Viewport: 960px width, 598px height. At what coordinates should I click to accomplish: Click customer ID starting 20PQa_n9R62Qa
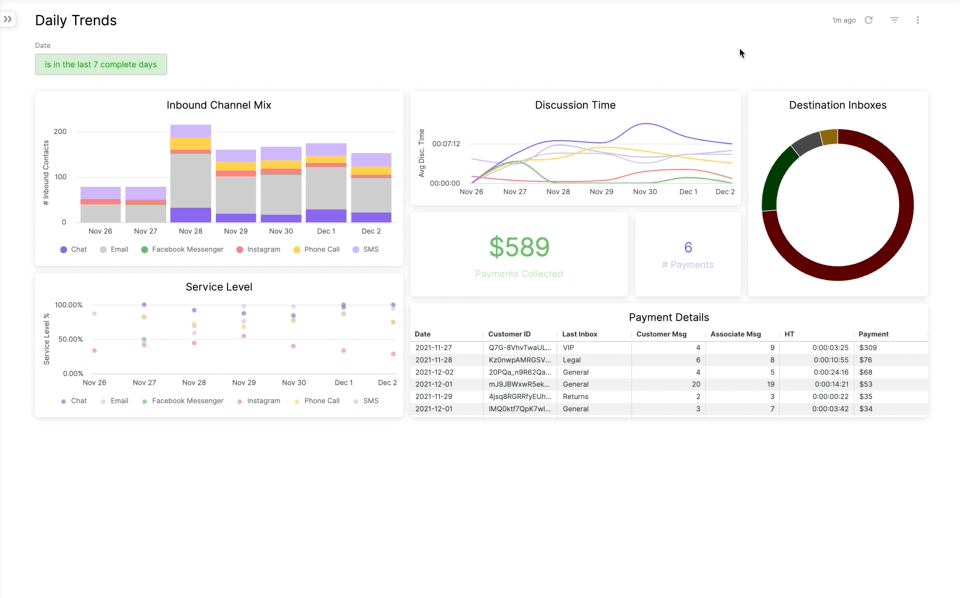point(520,372)
